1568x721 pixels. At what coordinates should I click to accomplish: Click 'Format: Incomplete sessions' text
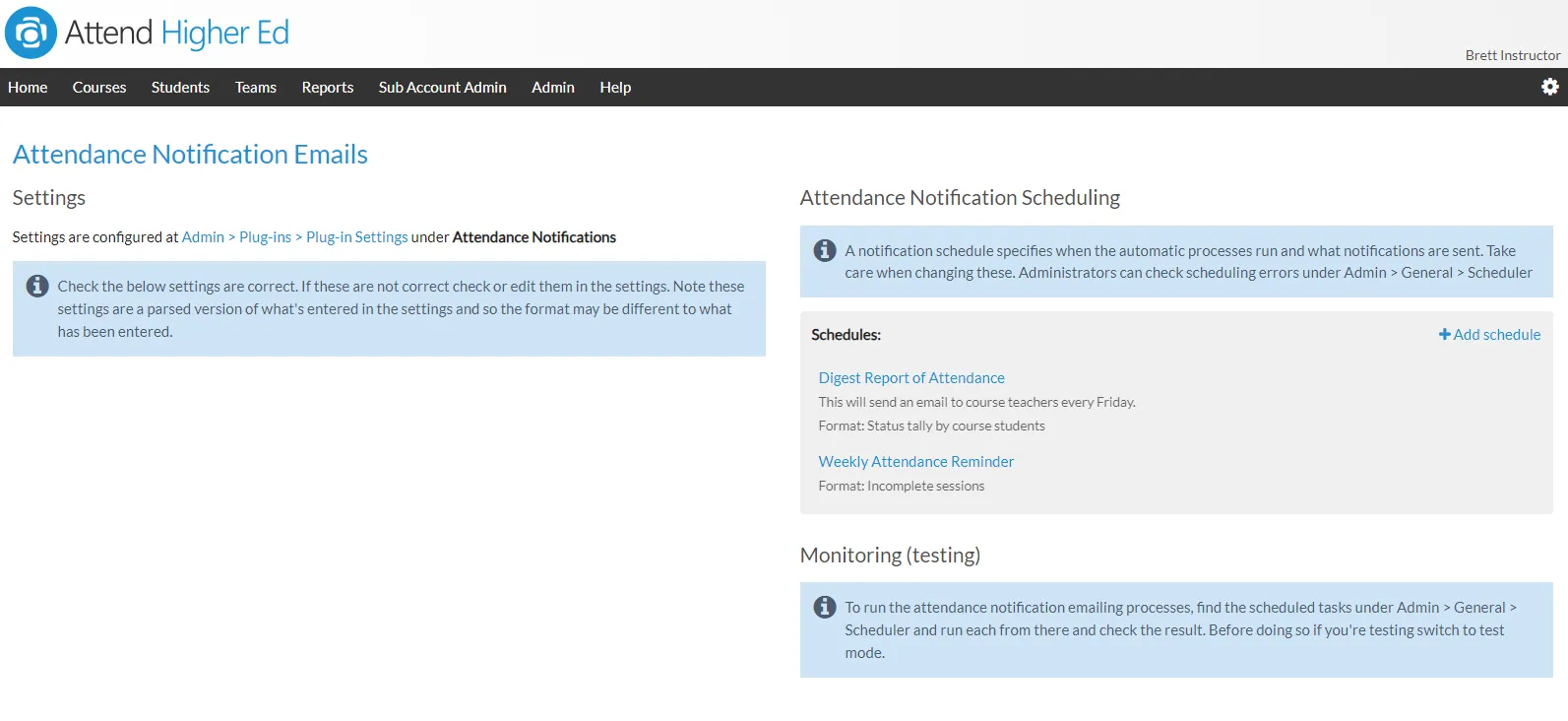(901, 486)
